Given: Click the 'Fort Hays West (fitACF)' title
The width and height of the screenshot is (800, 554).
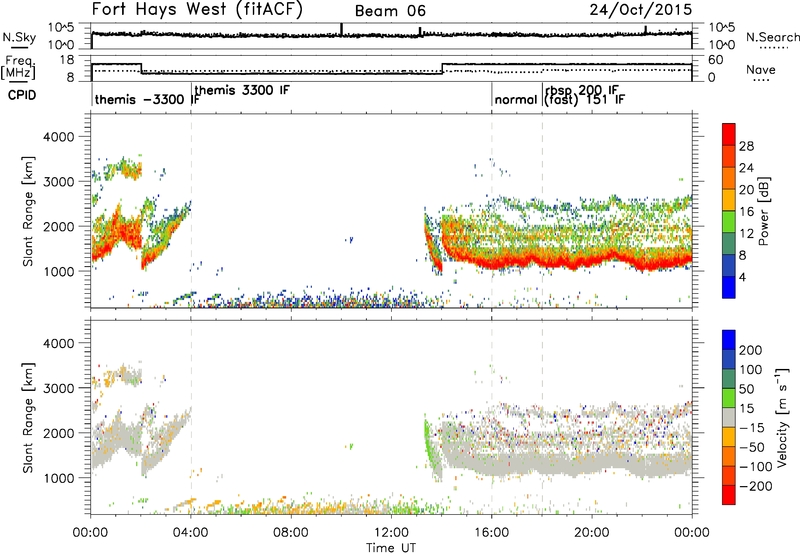Looking at the screenshot, I should (197, 10).
